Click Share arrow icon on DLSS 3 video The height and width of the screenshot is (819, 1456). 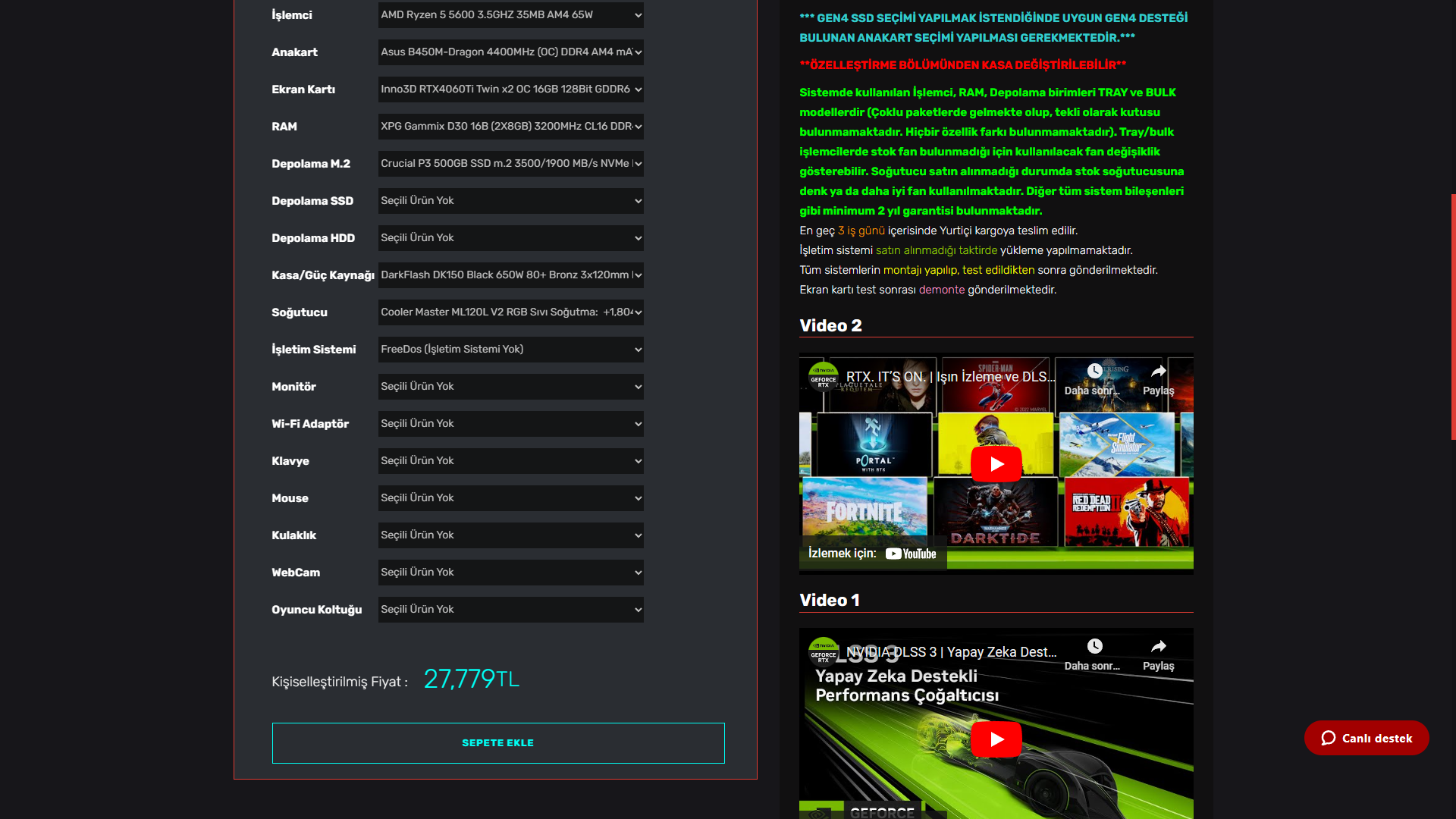click(1158, 646)
